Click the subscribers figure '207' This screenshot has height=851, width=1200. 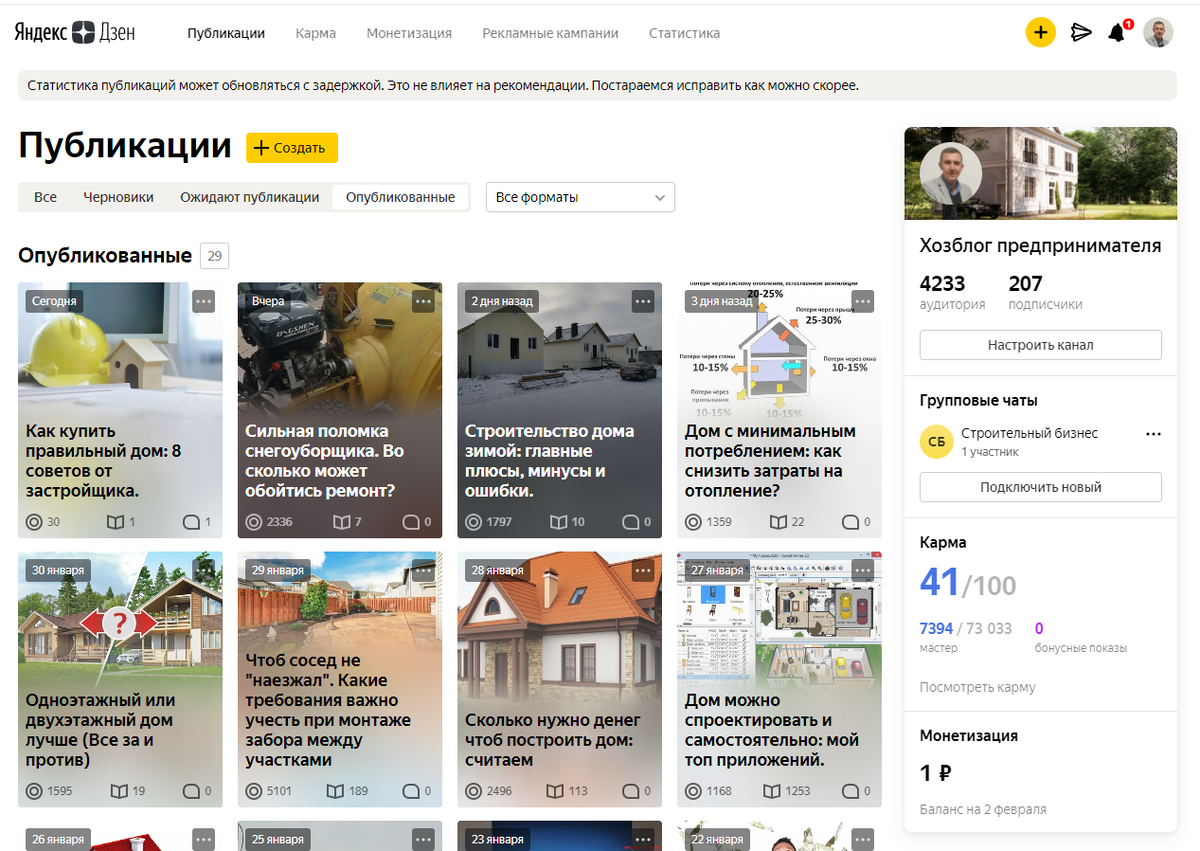tap(1025, 284)
